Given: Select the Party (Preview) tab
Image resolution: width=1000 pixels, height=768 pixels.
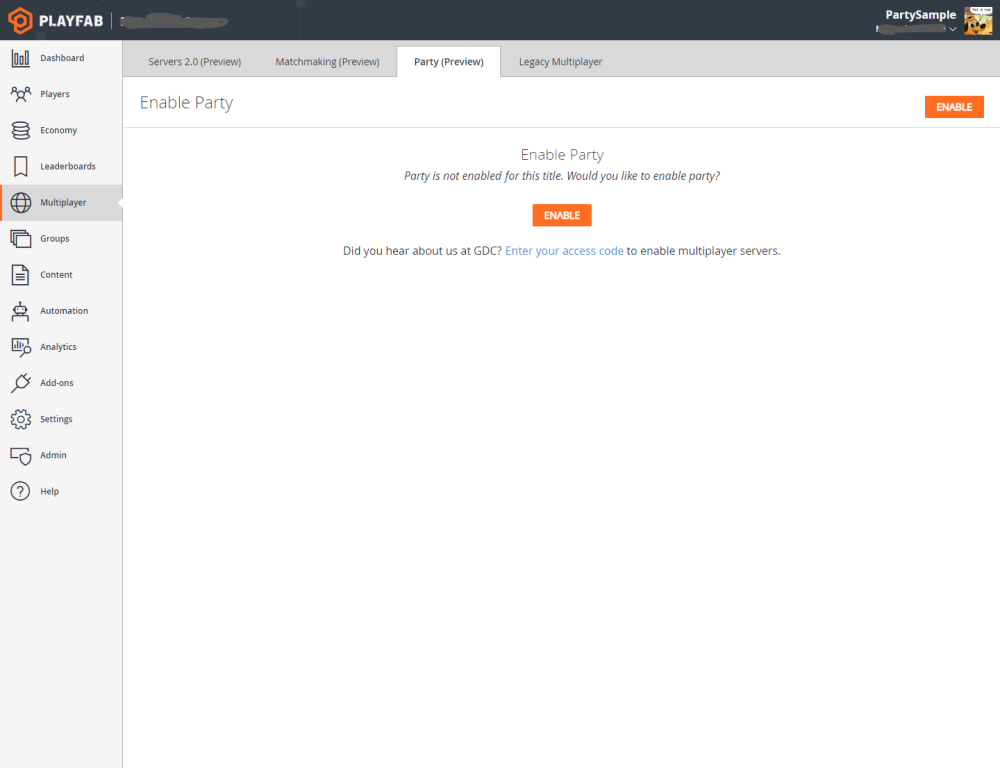Looking at the screenshot, I should (x=448, y=62).
